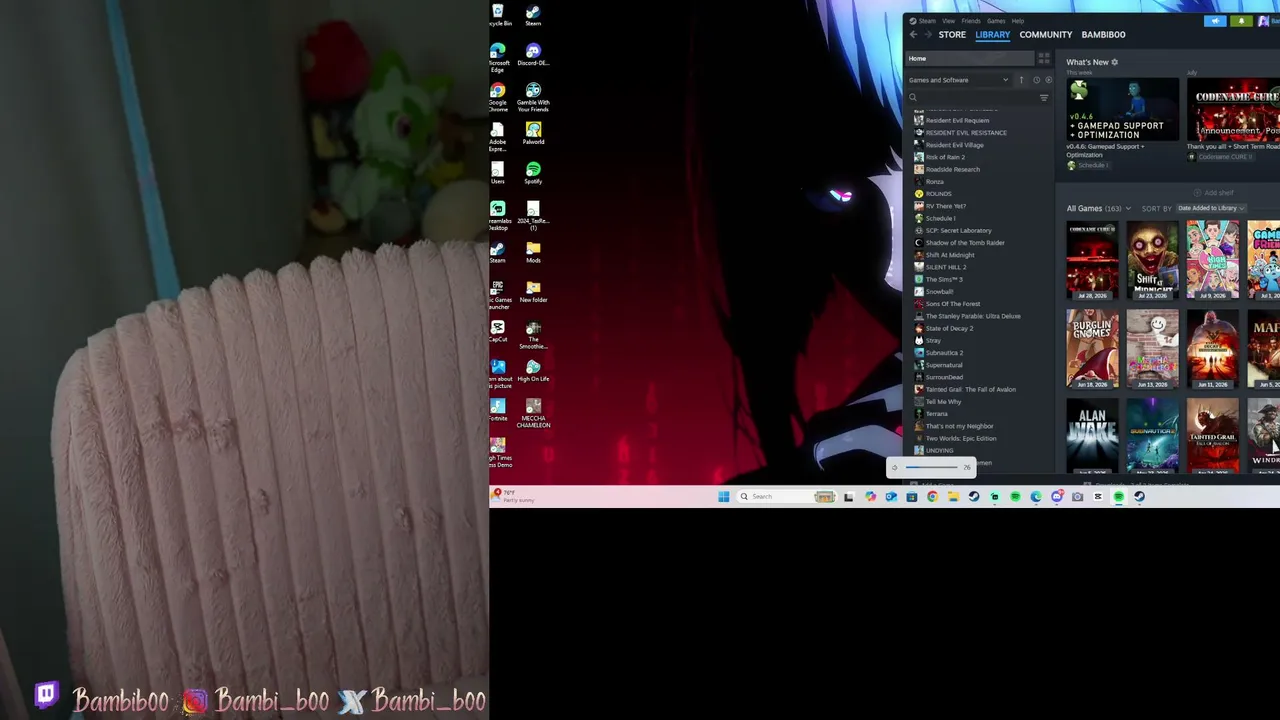The image size is (1280, 720).
Task: Go forward with Steam's forward arrow
Action: coord(928,35)
